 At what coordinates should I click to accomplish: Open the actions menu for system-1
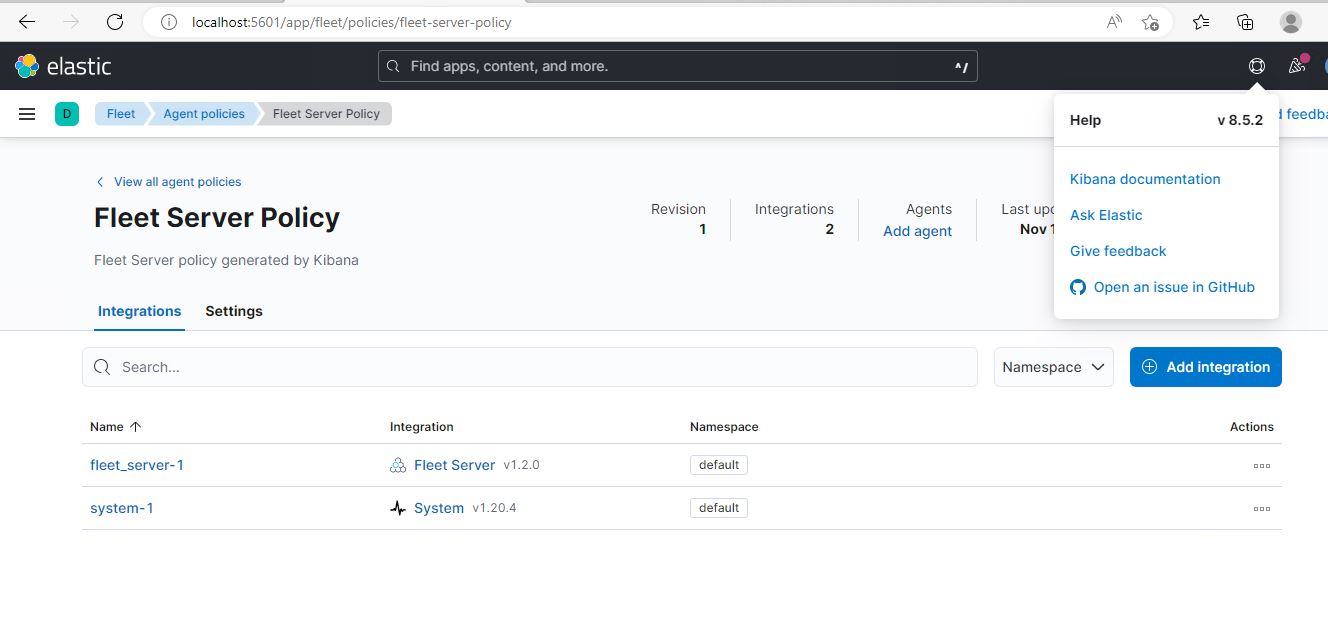[1261, 508]
